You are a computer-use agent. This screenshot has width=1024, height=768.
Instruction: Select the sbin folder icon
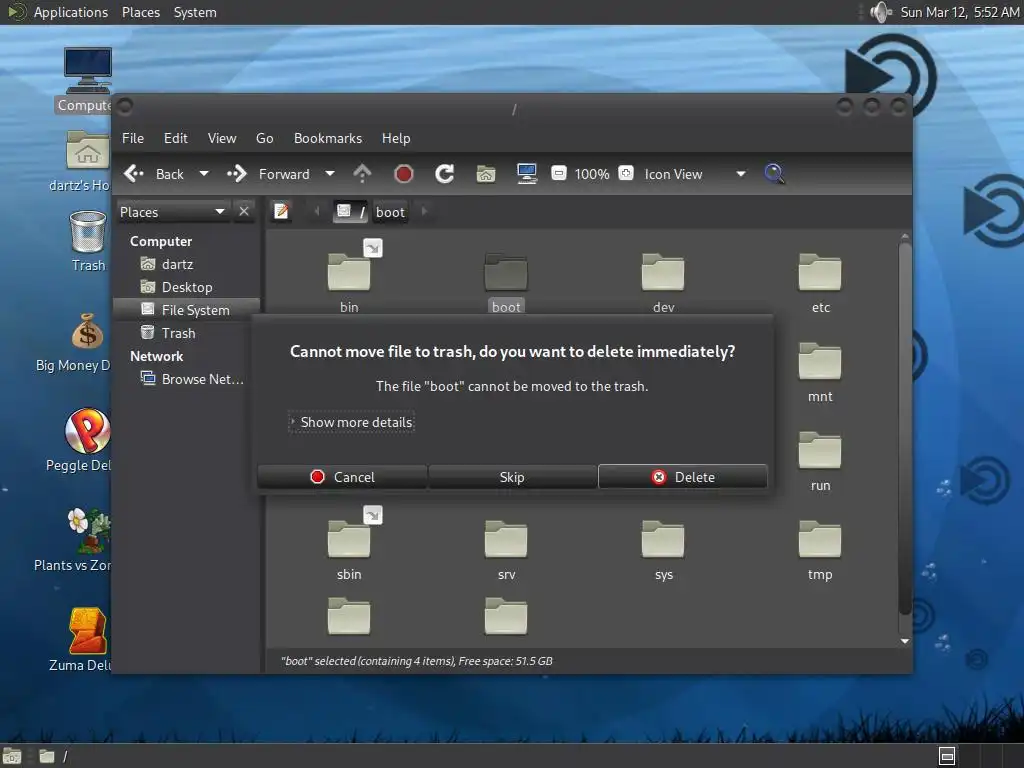[x=349, y=539]
